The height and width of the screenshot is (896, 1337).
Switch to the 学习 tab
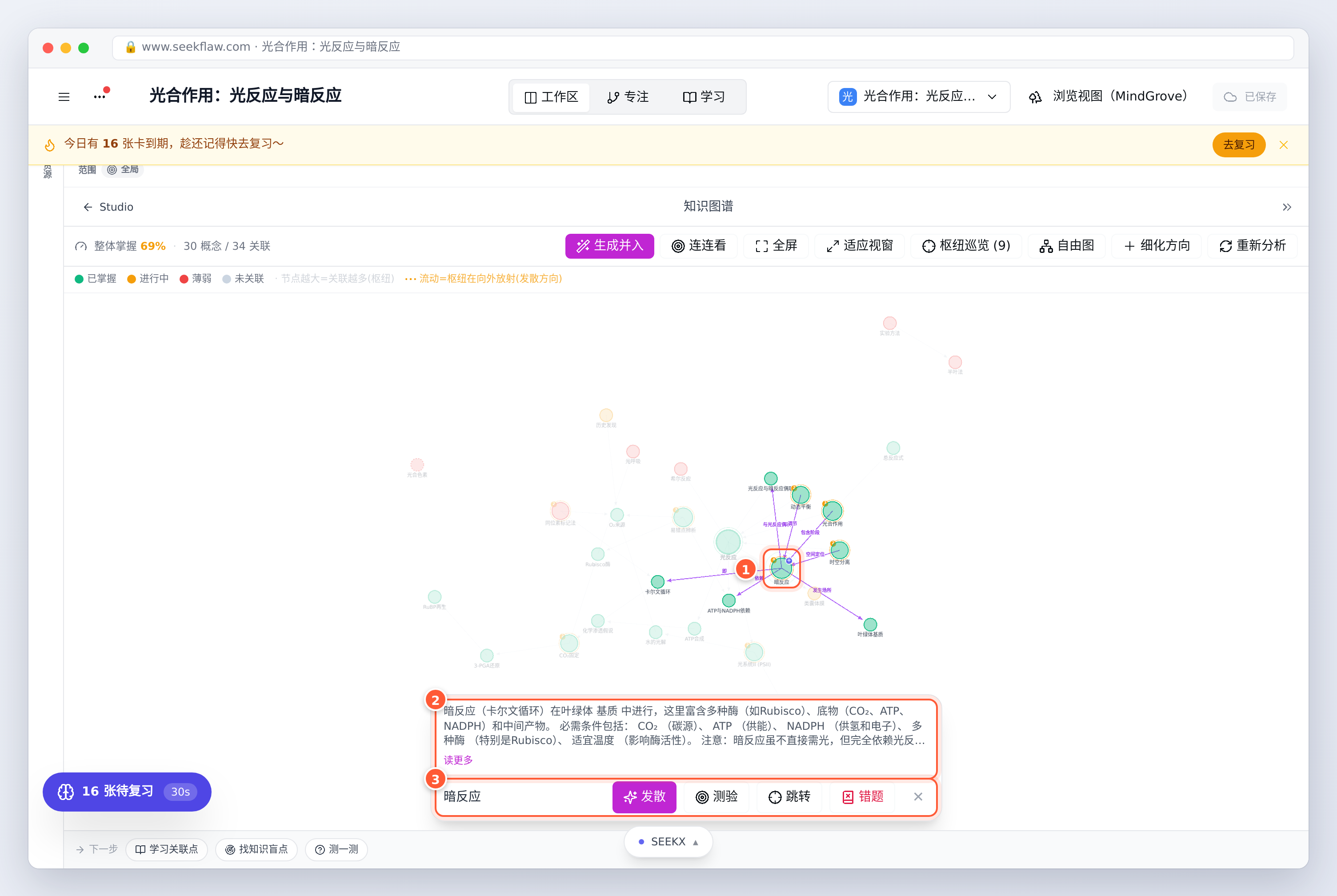click(704, 97)
